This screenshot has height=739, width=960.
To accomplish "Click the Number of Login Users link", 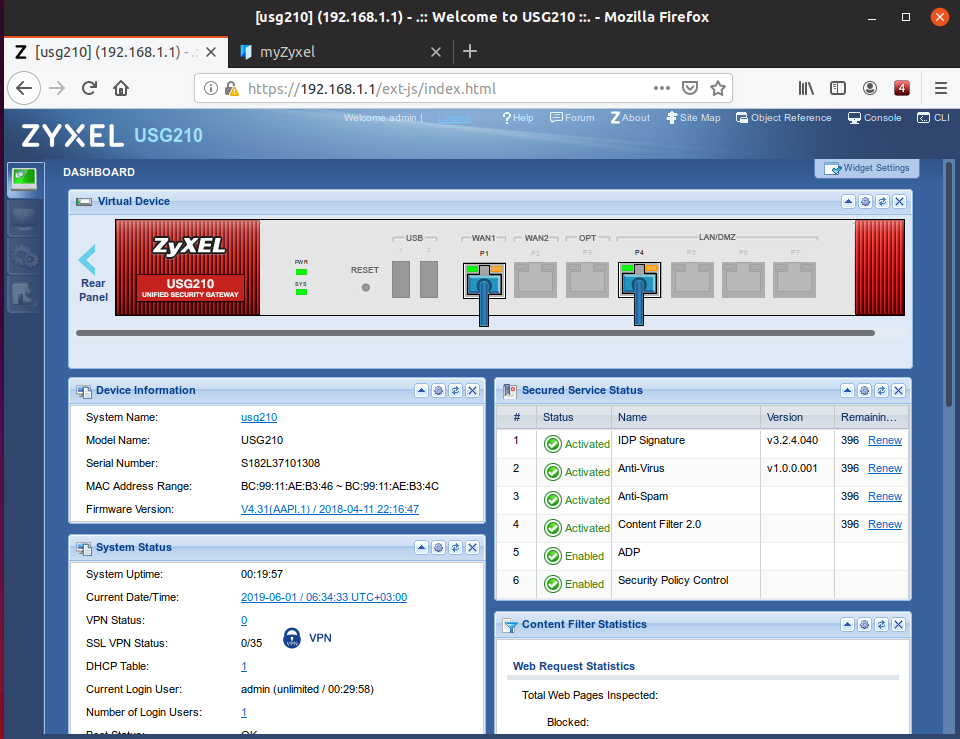I will coord(244,712).
